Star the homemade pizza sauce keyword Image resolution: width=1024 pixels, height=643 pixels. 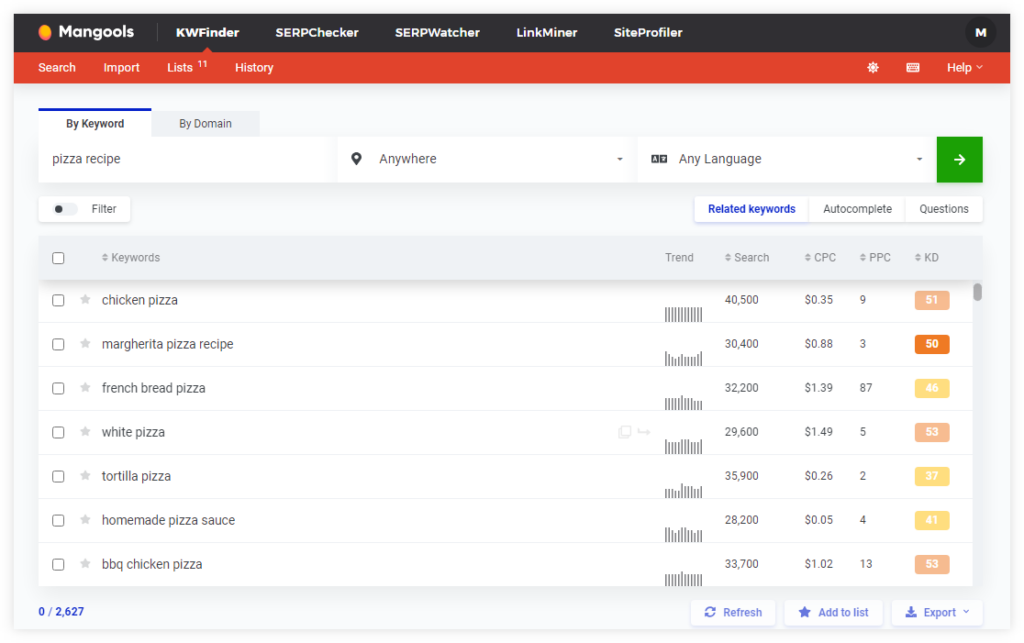[85, 520]
